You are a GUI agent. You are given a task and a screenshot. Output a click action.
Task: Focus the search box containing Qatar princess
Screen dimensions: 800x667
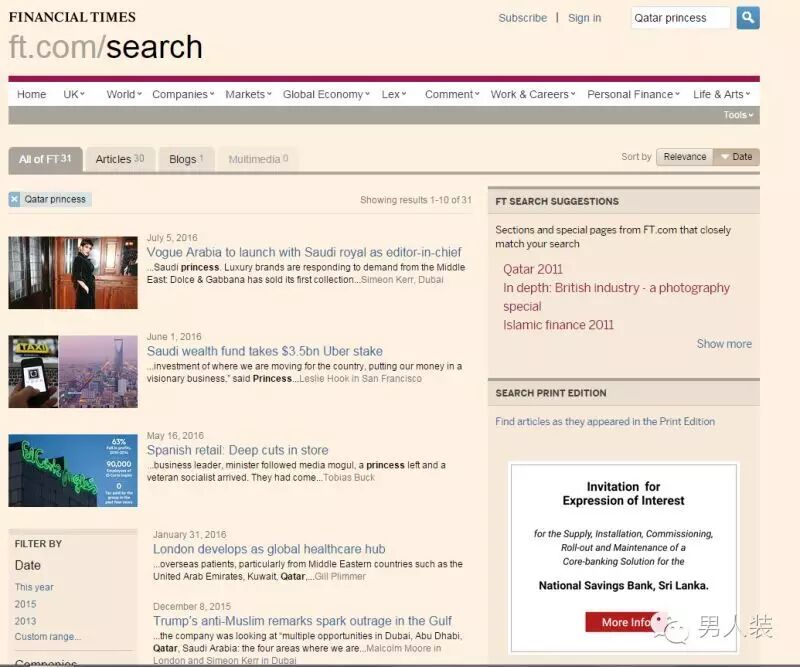(681, 18)
